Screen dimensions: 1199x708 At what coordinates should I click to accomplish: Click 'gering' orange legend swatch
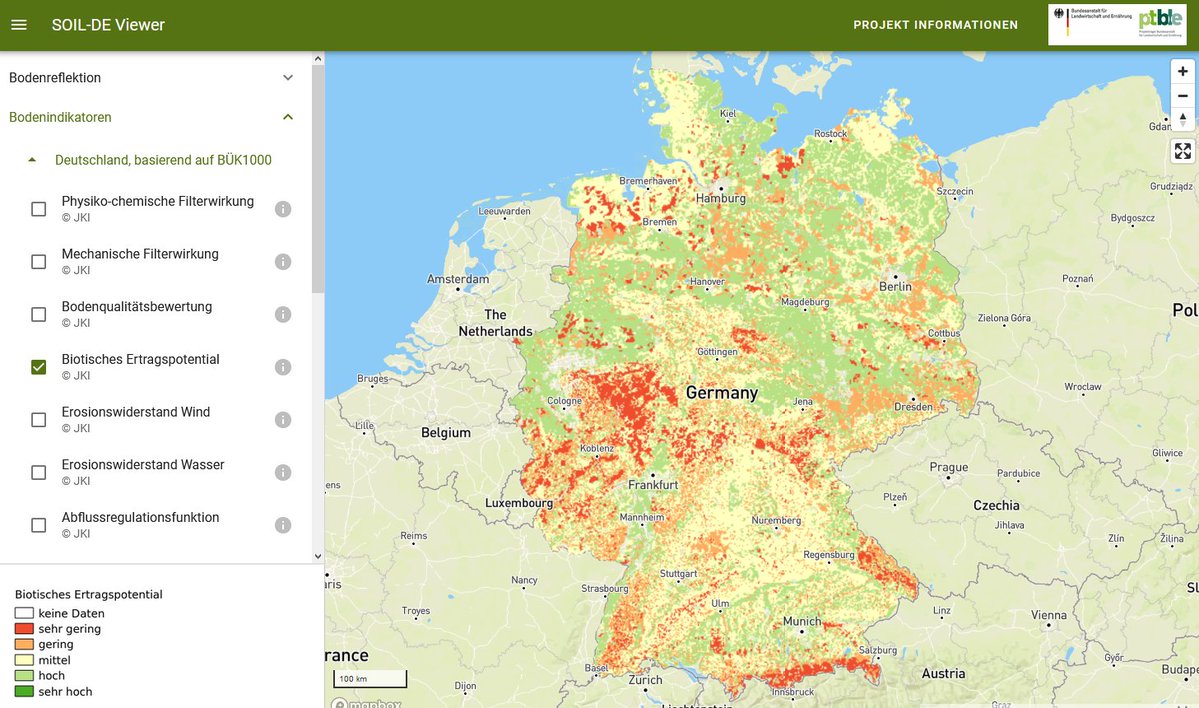click(24, 644)
